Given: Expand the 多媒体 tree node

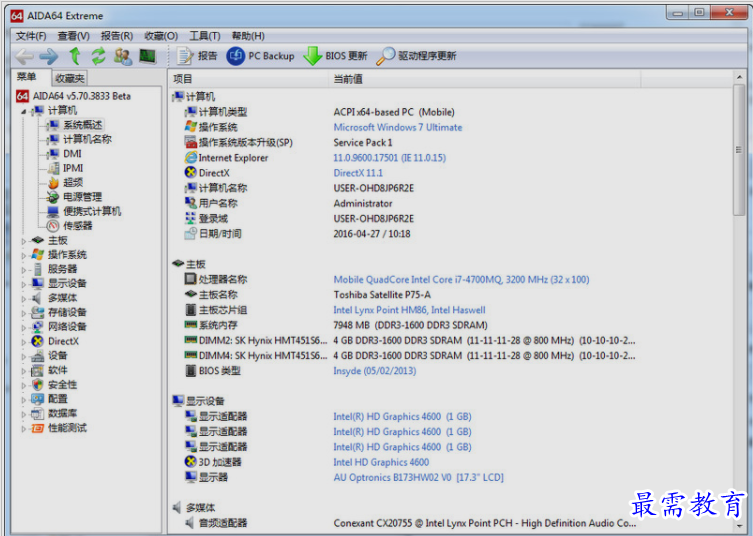Looking at the screenshot, I should (x=24, y=299).
